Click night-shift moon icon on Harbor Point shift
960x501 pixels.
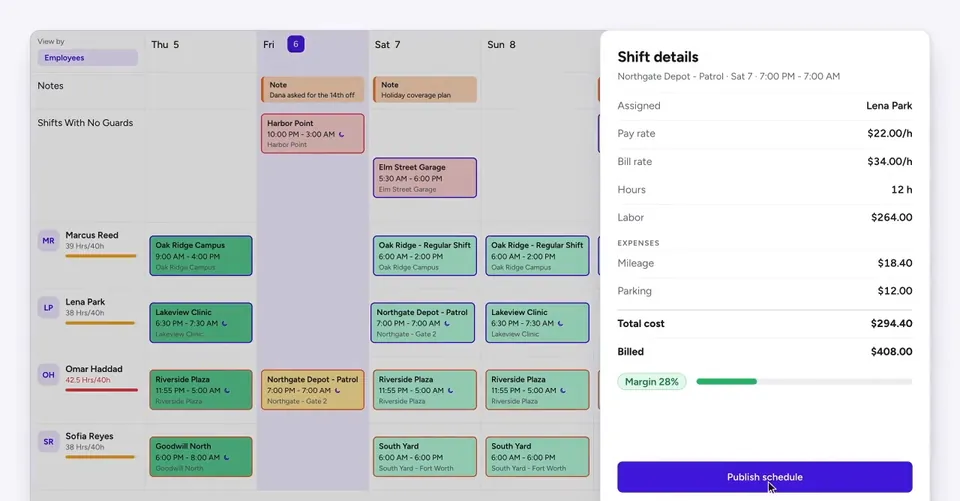click(342, 134)
